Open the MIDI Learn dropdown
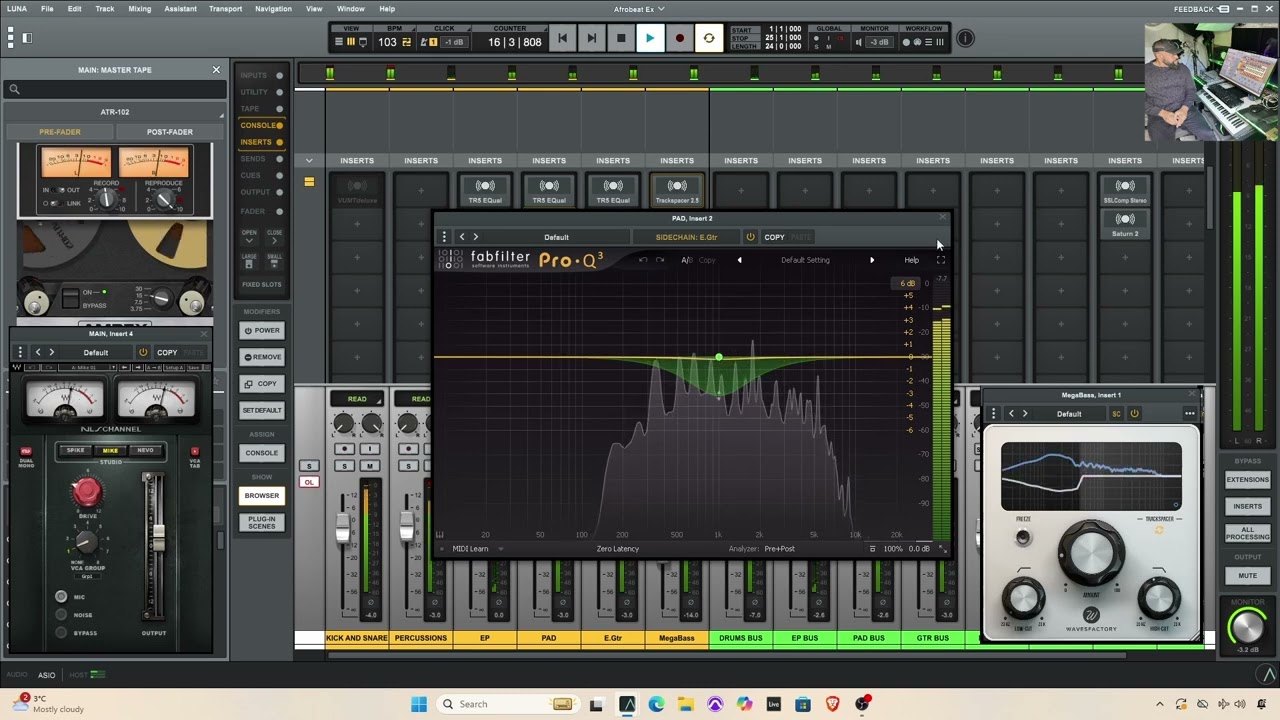This screenshot has height=720, width=1280. [x=477, y=549]
